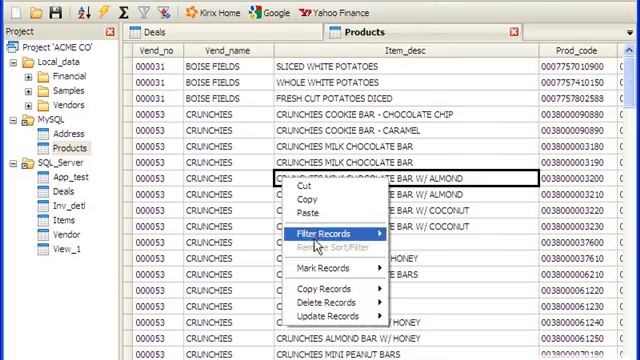Click the A-Z sort icon
This screenshot has height=360, width=640.
(x=84, y=13)
